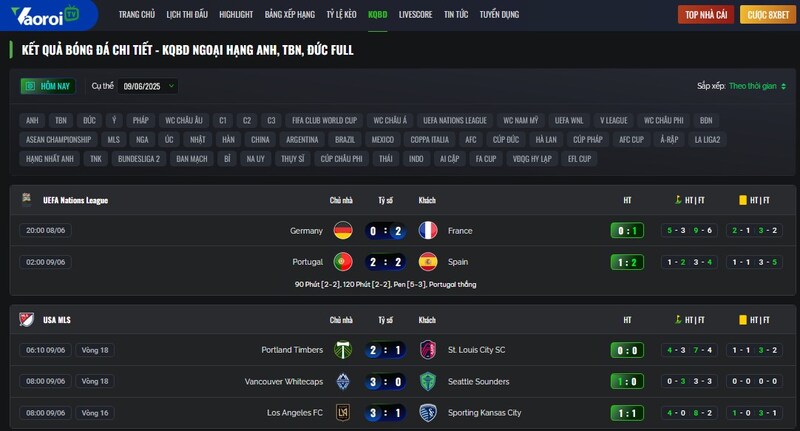Click the Vaoroi TV logo
Viewport: 800px width, 431px height.
pos(45,15)
